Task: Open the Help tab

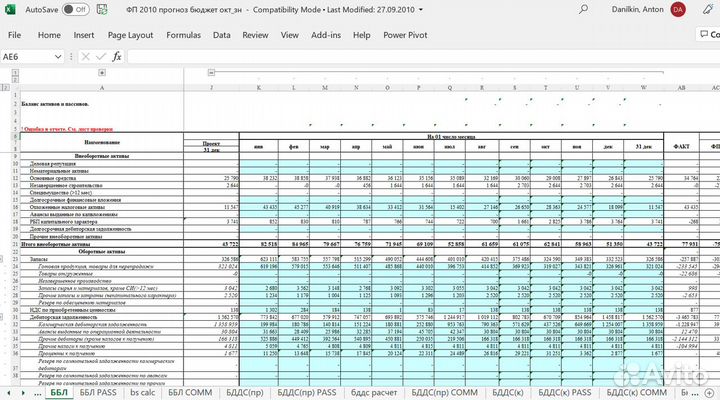Action: pyautogui.click(x=361, y=35)
